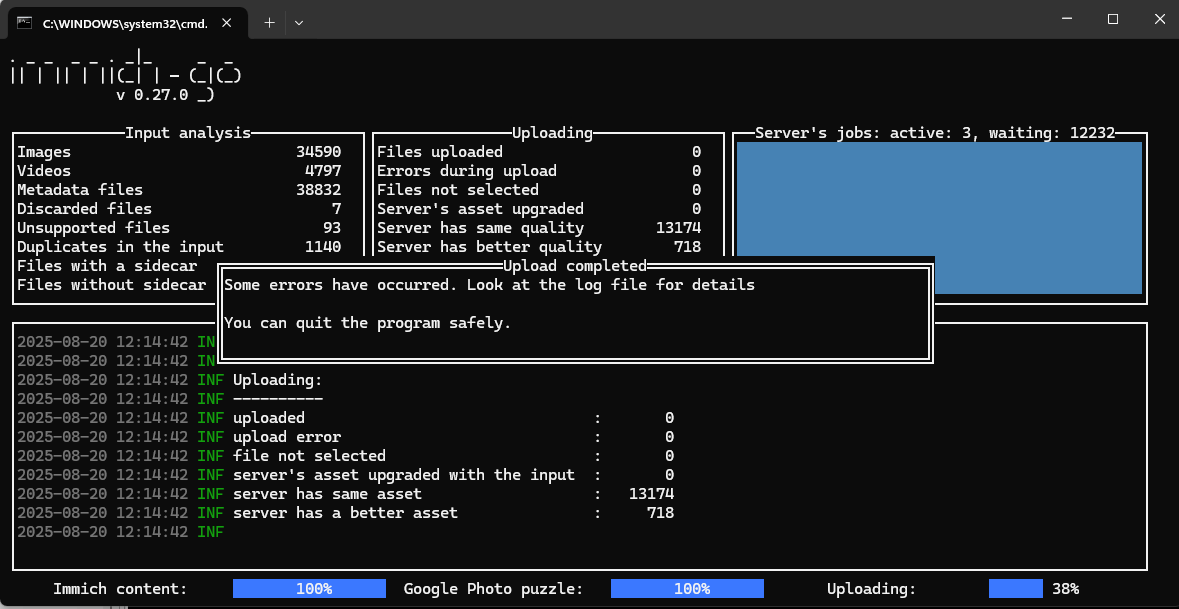Click the "Files not selected" label
This screenshot has width=1179, height=609.
pos(458,189)
